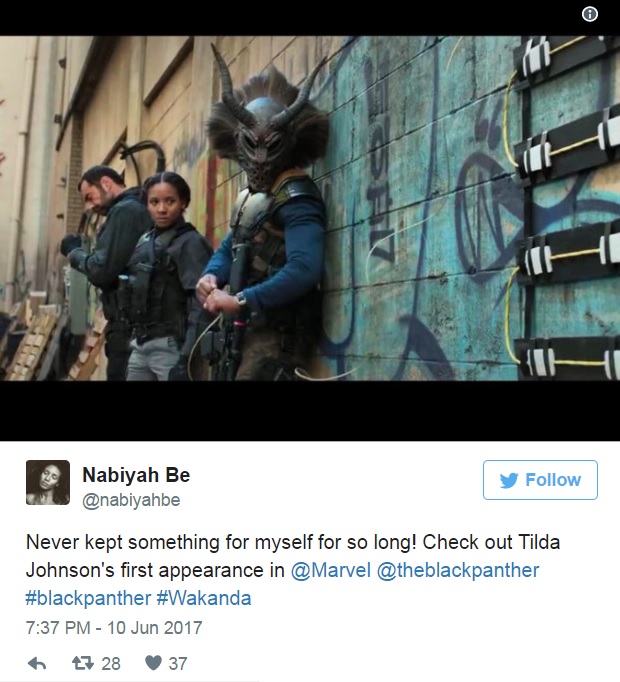This screenshot has height=682, width=620.
Task: Open Nabiyah Be's profile picture
Action: coord(48,482)
